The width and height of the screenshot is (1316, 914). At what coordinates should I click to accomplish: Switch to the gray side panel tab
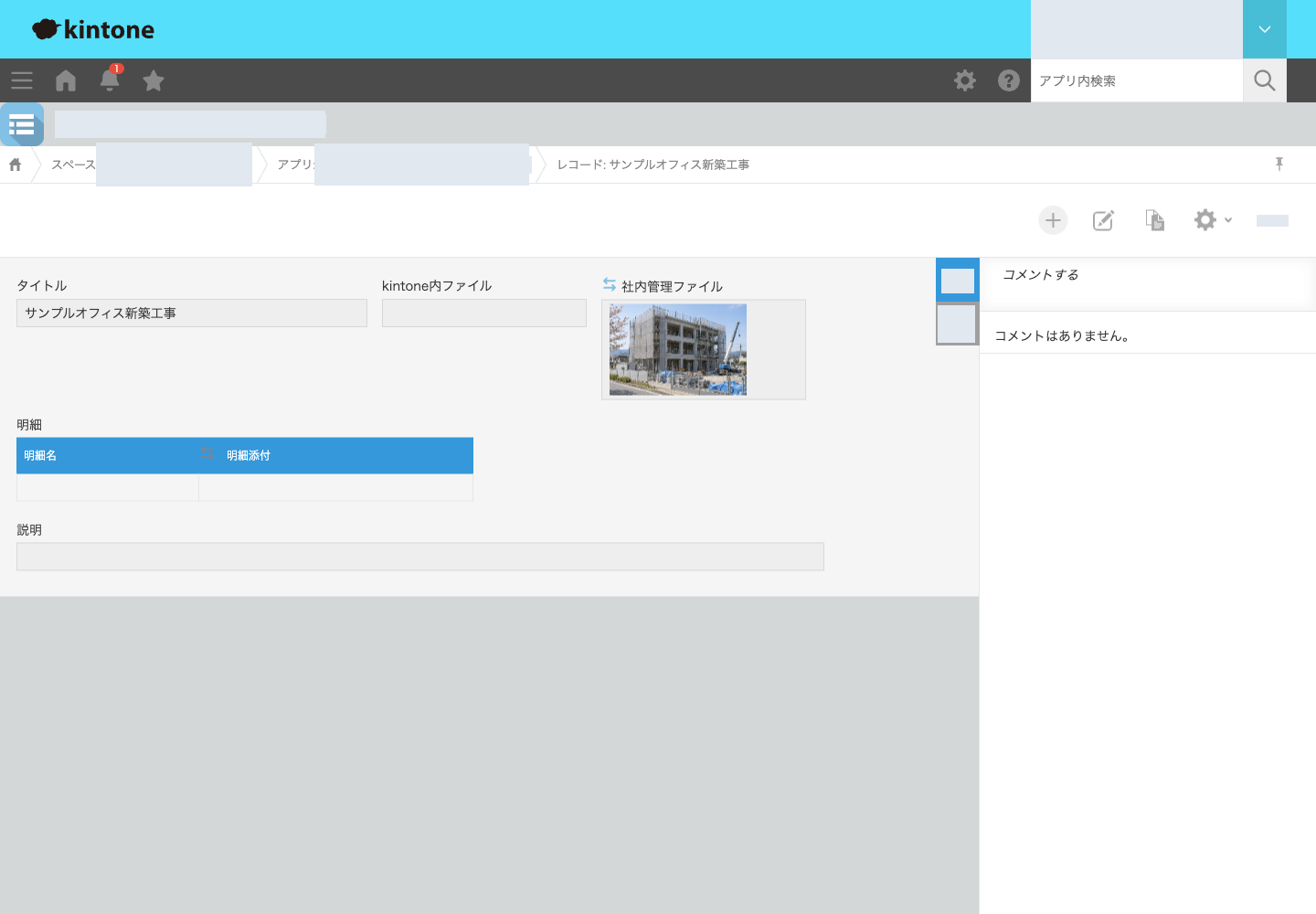[958, 324]
